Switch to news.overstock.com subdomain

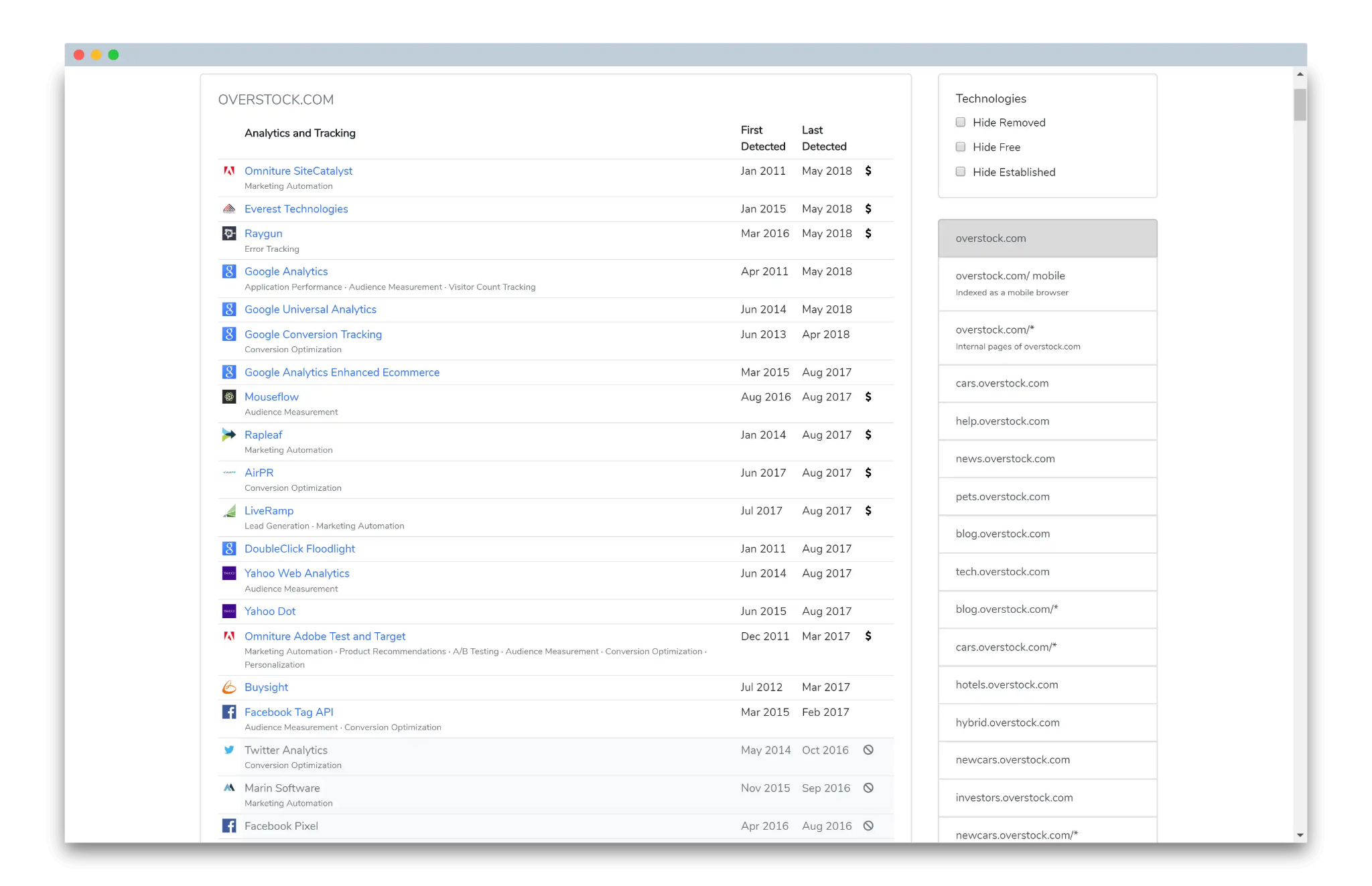[1048, 459]
